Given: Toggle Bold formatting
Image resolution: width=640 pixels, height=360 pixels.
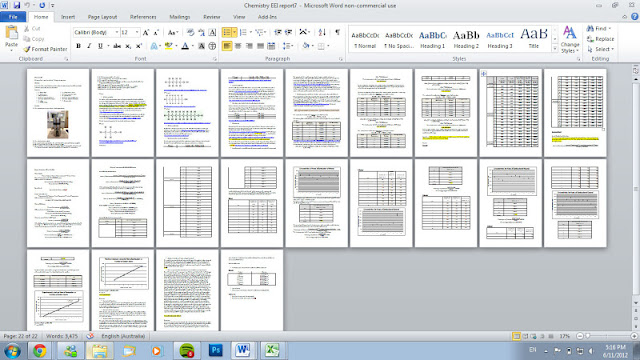Looking at the screenshot, I should [78, 46].
